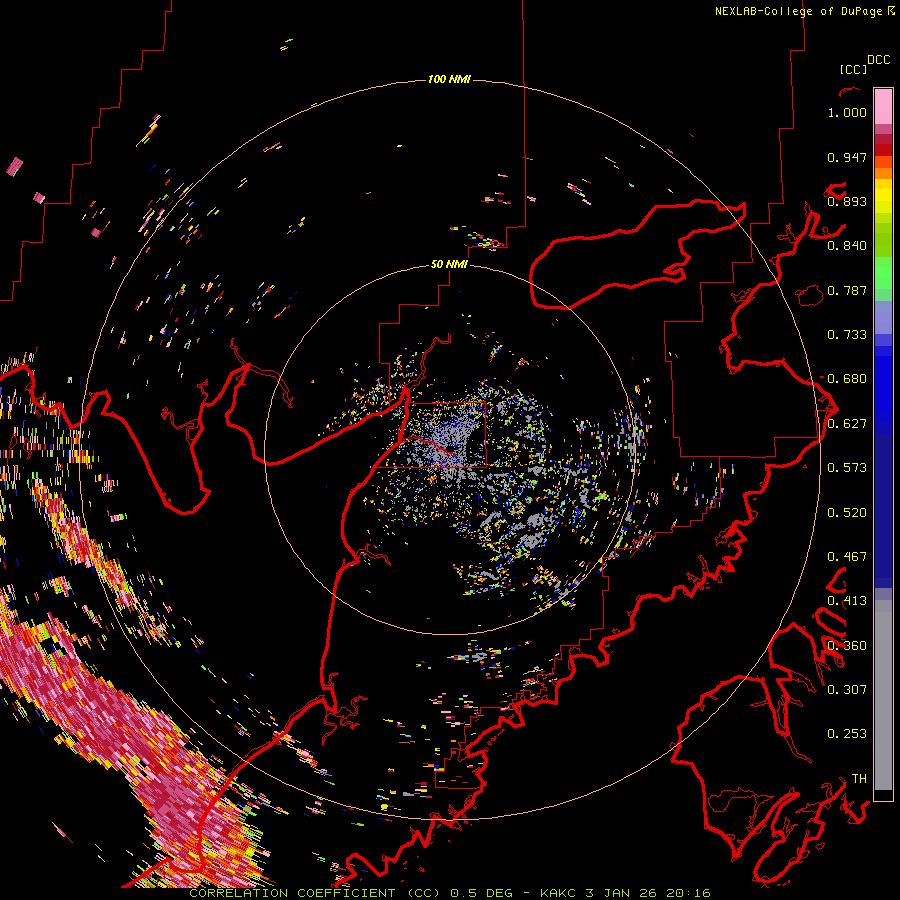Viewport: 900px width, 900px height.
Task: Click the 0.947 color scale value
Action: [847, 157]
